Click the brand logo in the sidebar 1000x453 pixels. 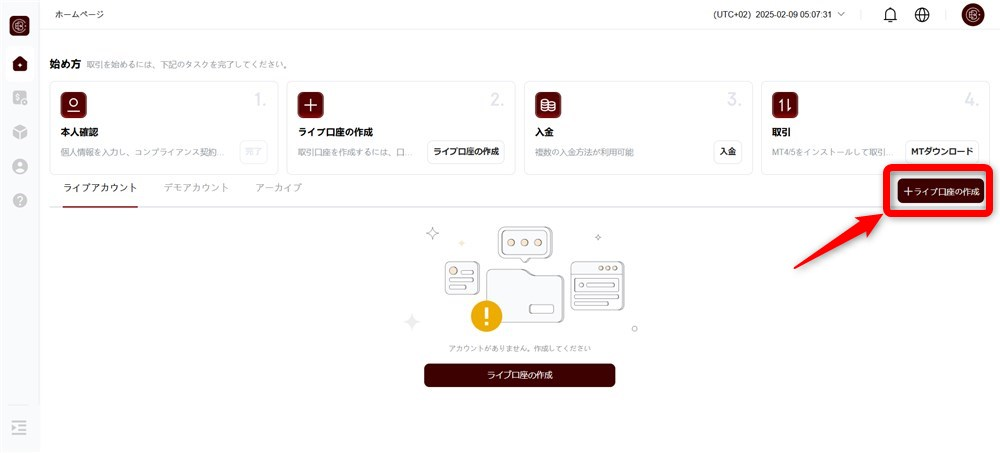coord(20,26)
